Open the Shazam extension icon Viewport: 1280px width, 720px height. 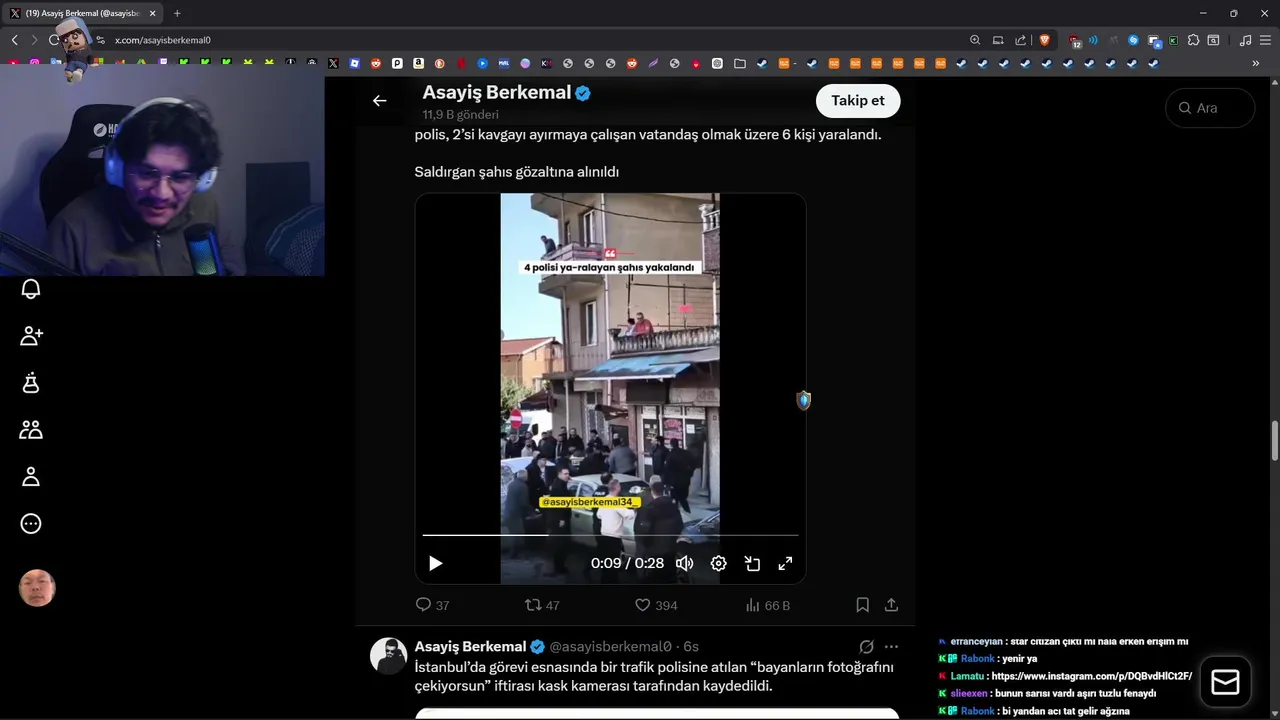(x=1133, y=40)
